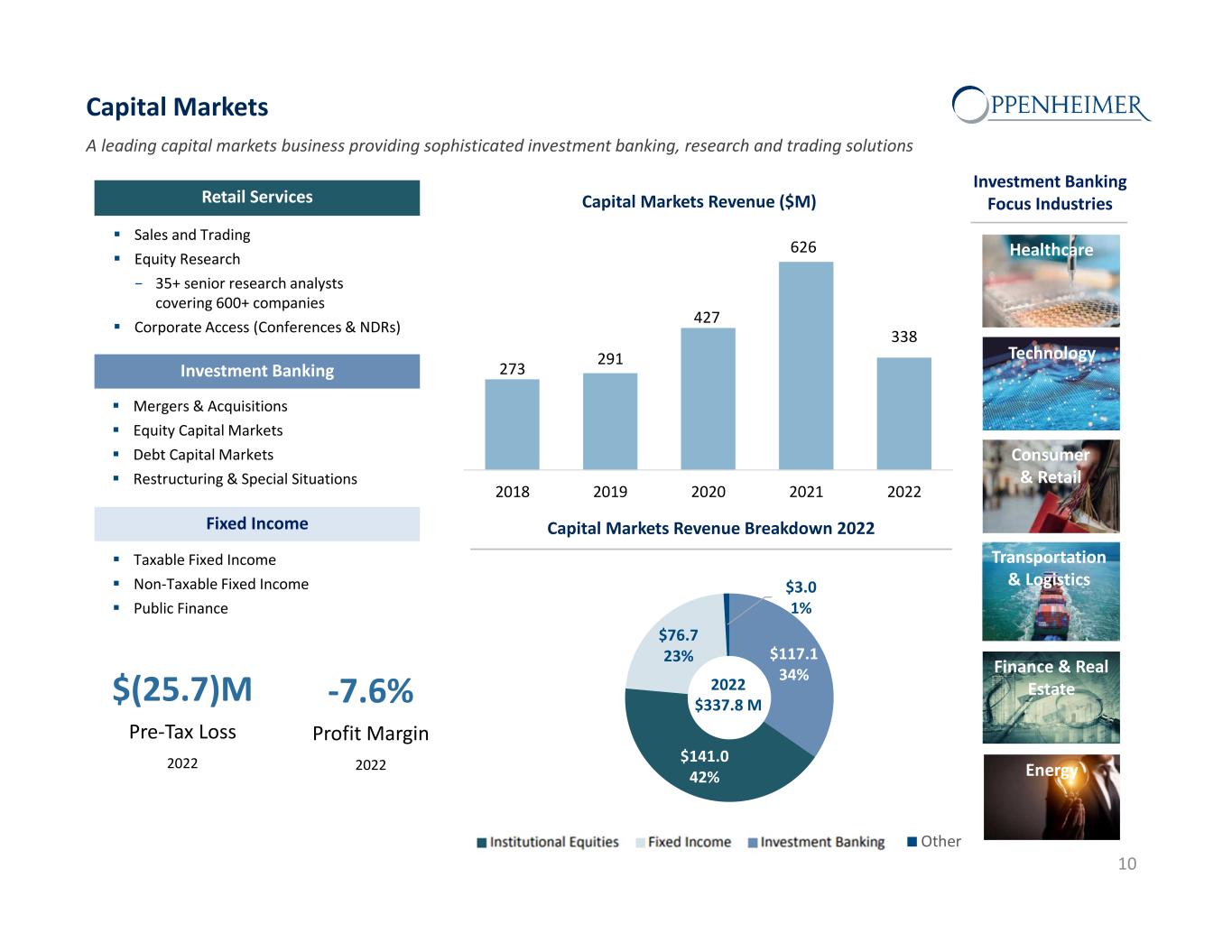
Task: Select the 'Retail Services' section header
Action: [257, 198]
